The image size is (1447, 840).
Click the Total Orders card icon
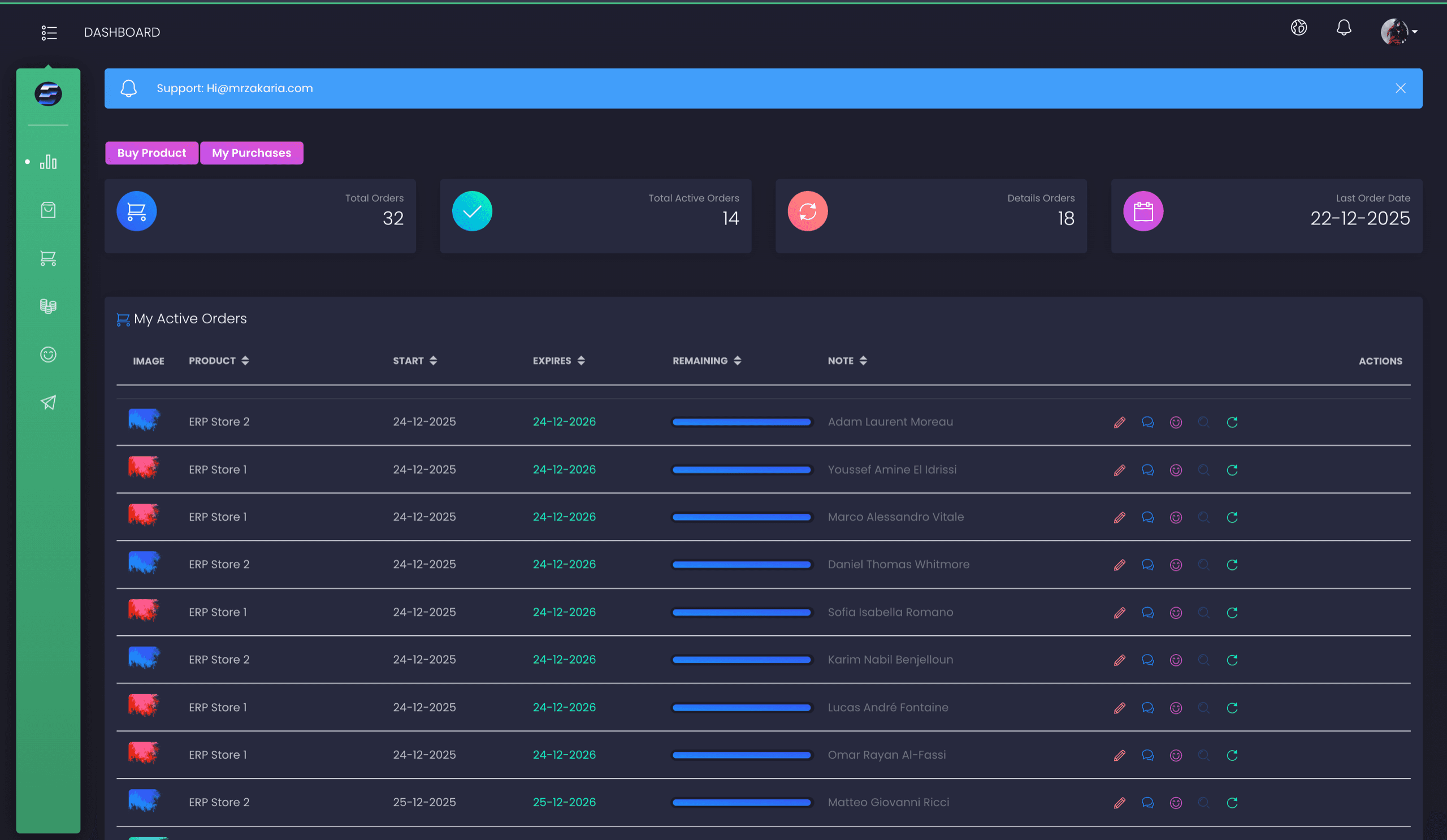tap(137, 211)
